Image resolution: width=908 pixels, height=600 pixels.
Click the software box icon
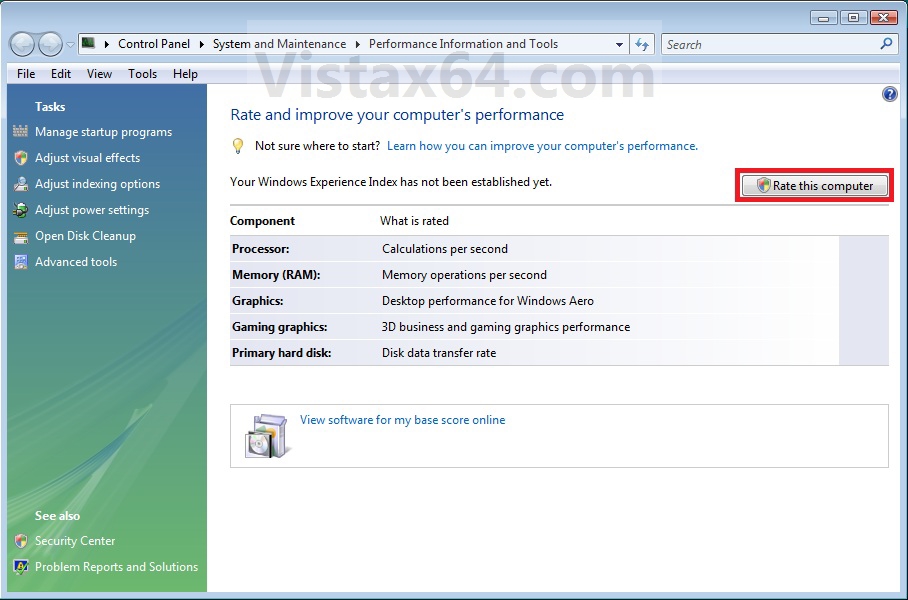[266, 436]
